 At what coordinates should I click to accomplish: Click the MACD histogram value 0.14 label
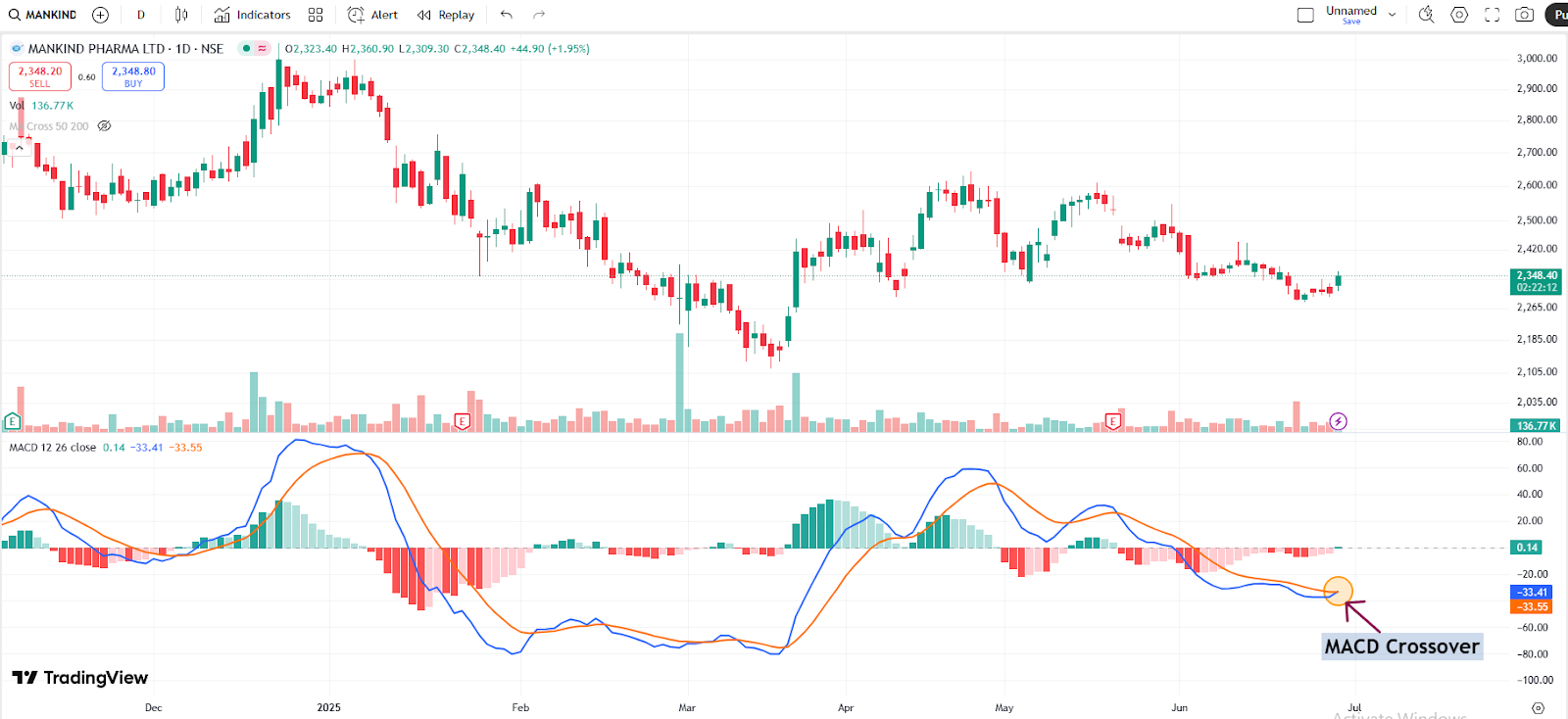1527,548
